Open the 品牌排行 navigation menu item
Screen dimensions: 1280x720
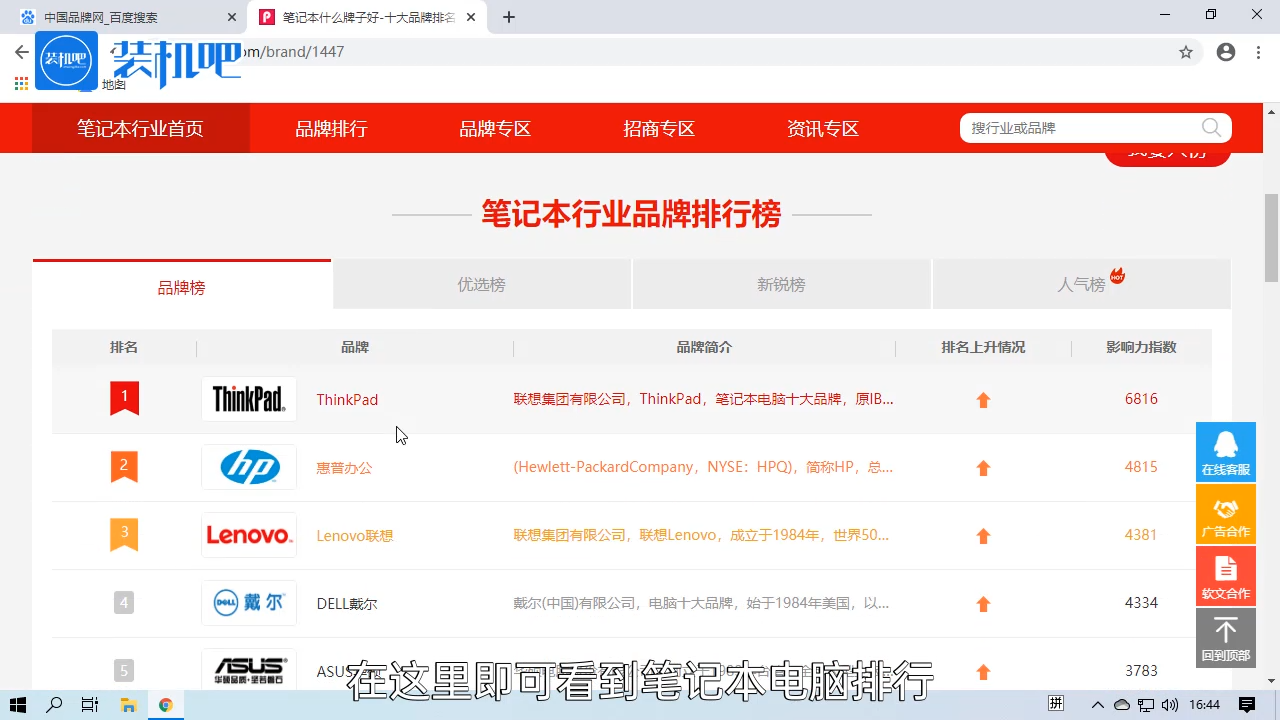pos(330,128)
